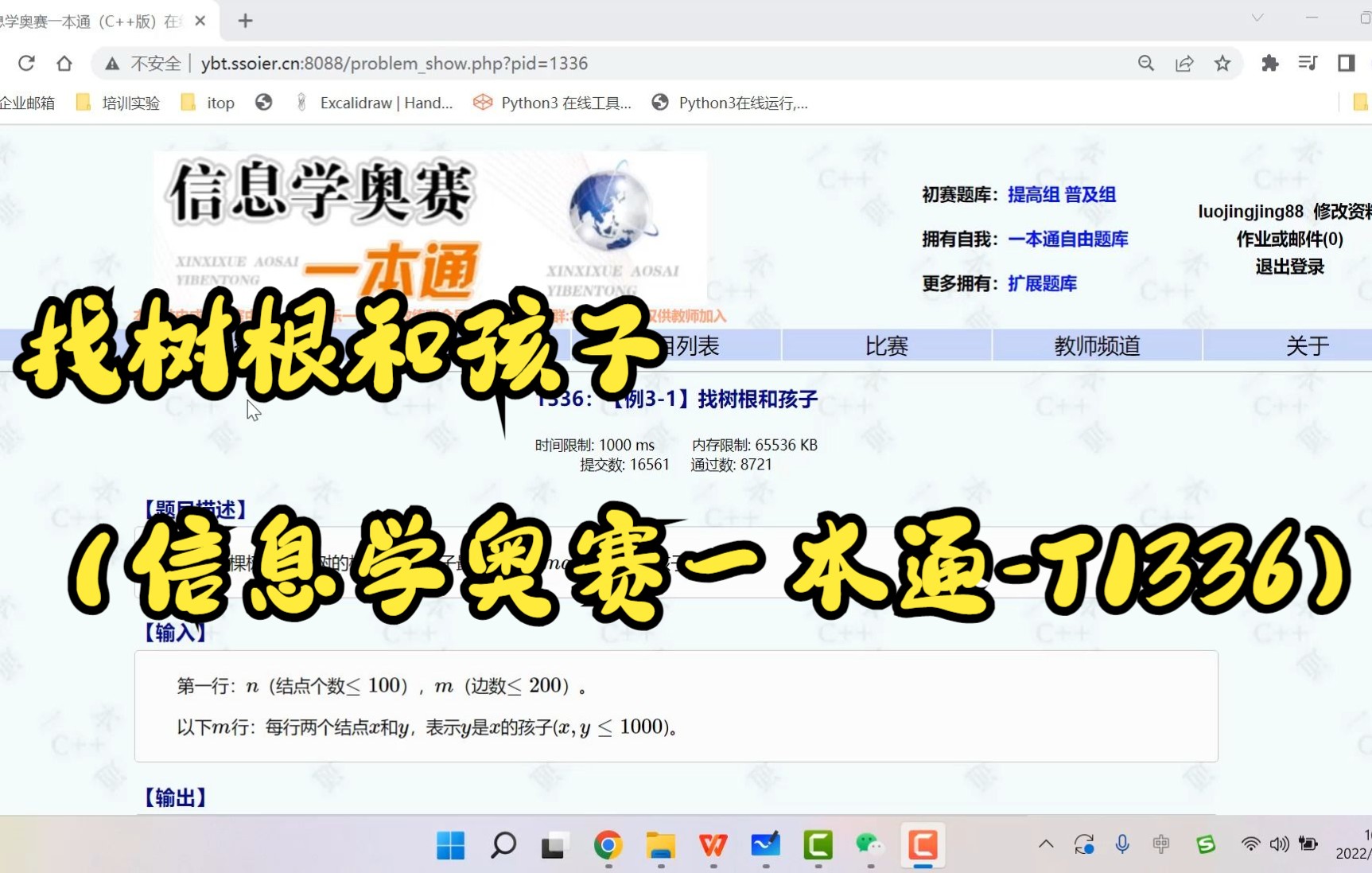Reload the page with the refresh icon
1372x873 pixels.
click(26, 64)
